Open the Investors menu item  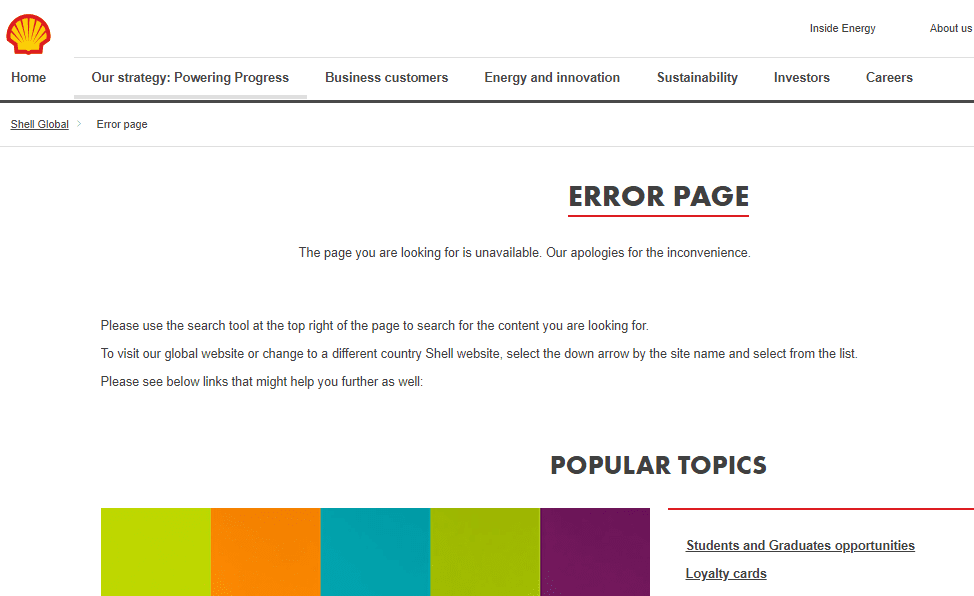point(801,78)
